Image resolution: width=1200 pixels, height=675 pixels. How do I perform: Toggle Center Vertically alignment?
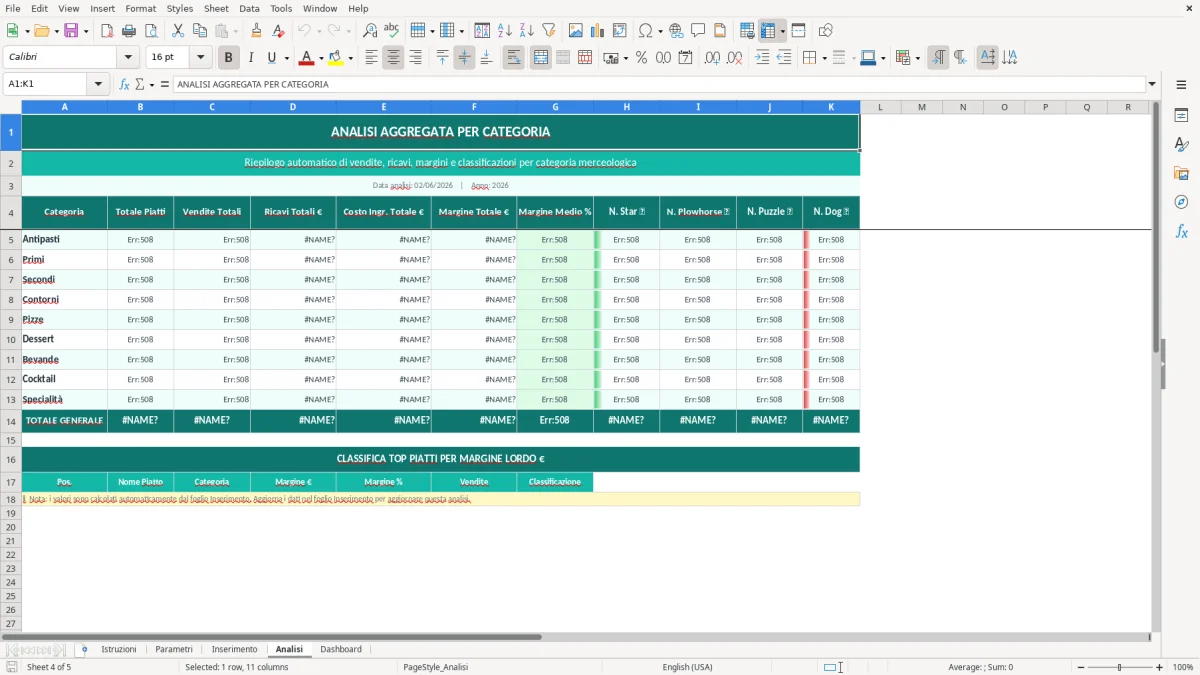[464, 58]
